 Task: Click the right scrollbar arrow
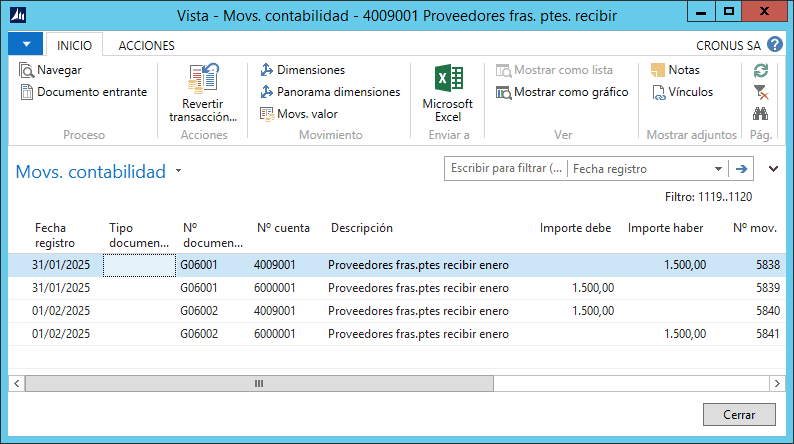777,384
